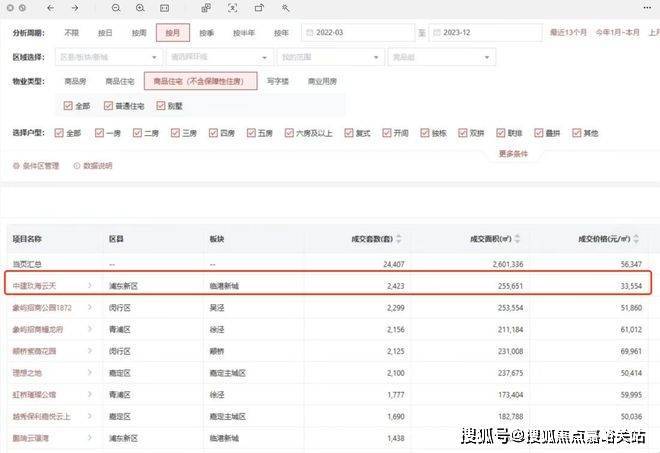Click the sort arrows on 成交价格 column

pos(634,239)
